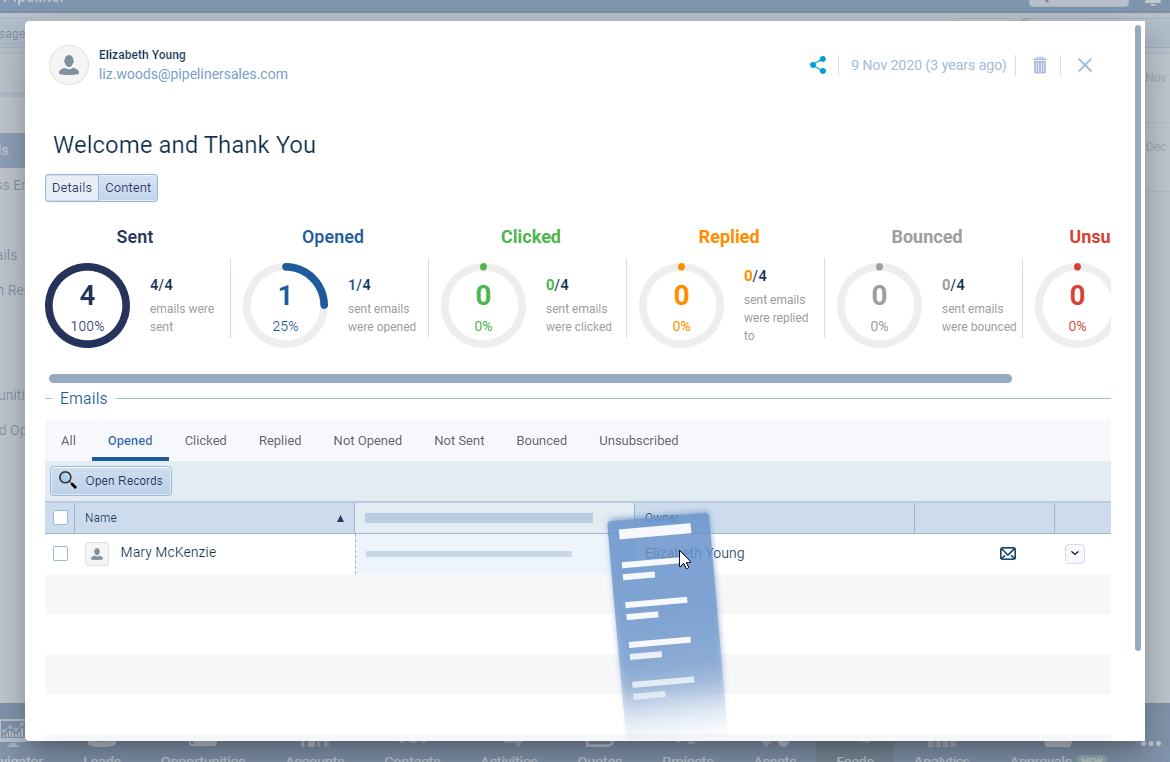Close the email details dialog
Viewport: 1170px width, 762px height.
1085,65
